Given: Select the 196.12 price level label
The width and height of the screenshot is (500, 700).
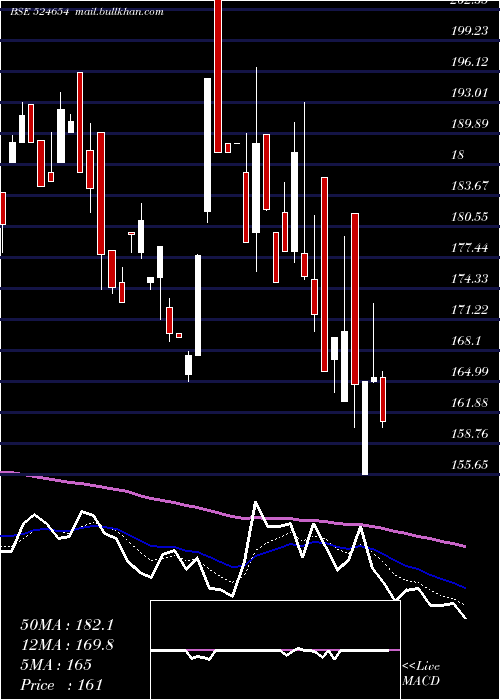Looking at the screenshot, I should 470,62.
